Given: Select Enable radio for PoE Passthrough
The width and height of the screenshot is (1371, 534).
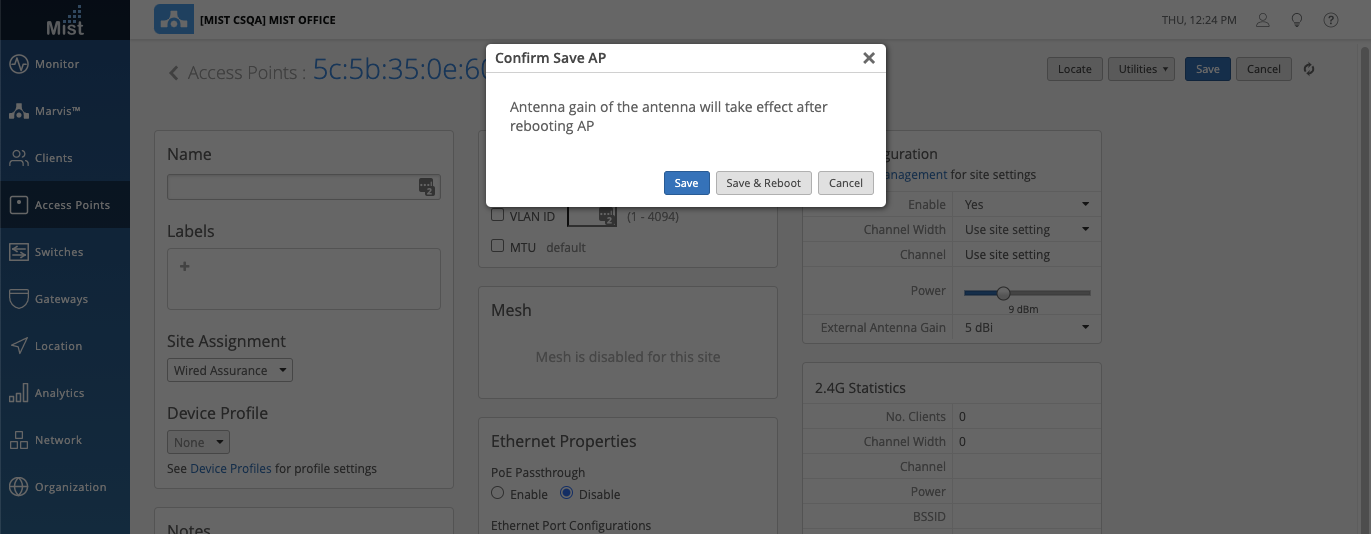Looking at the screenshot, I should coord(498,493).
